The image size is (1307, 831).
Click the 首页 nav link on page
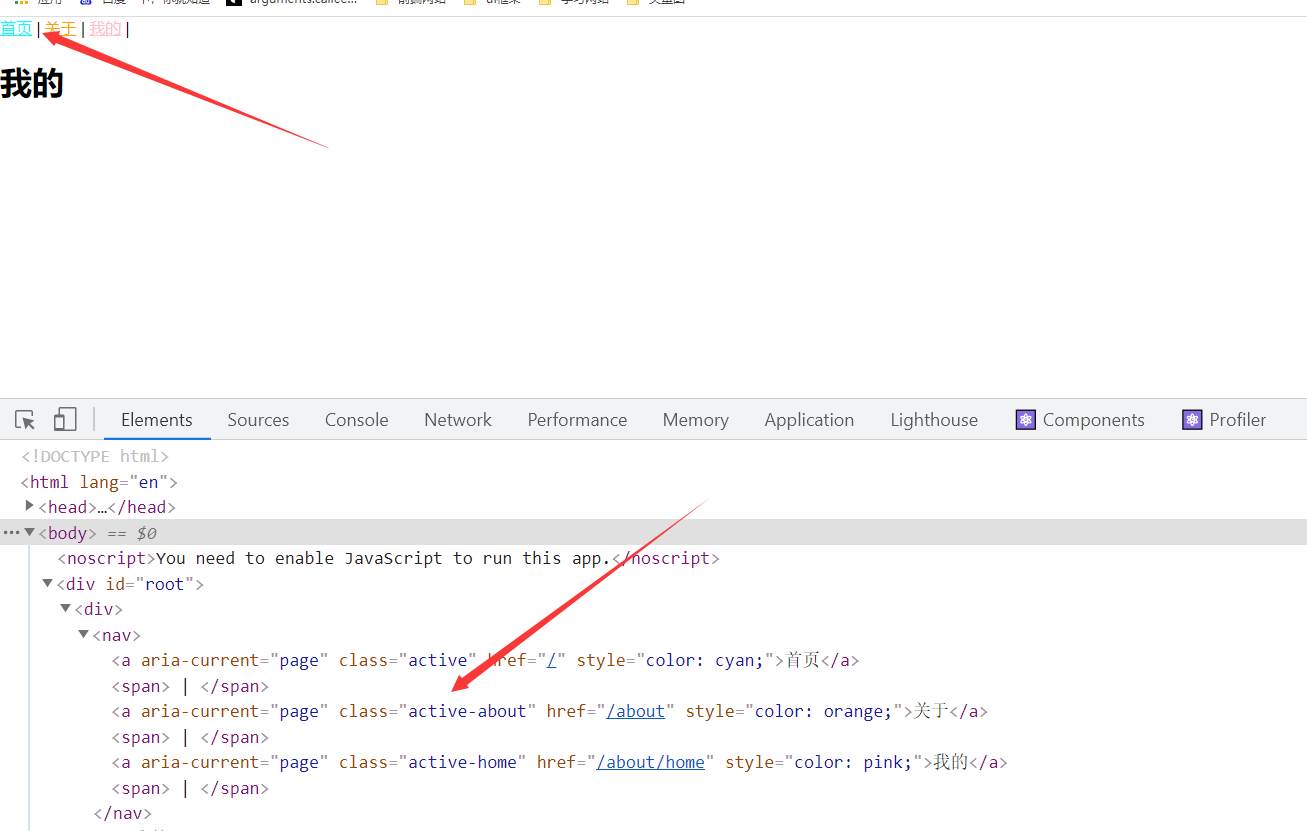16,28
